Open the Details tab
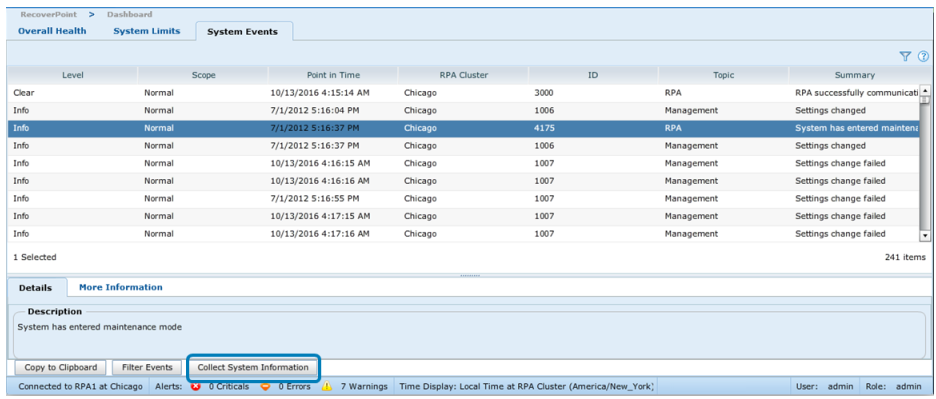Viewport: 936px width, 399px height. [35, 287]
